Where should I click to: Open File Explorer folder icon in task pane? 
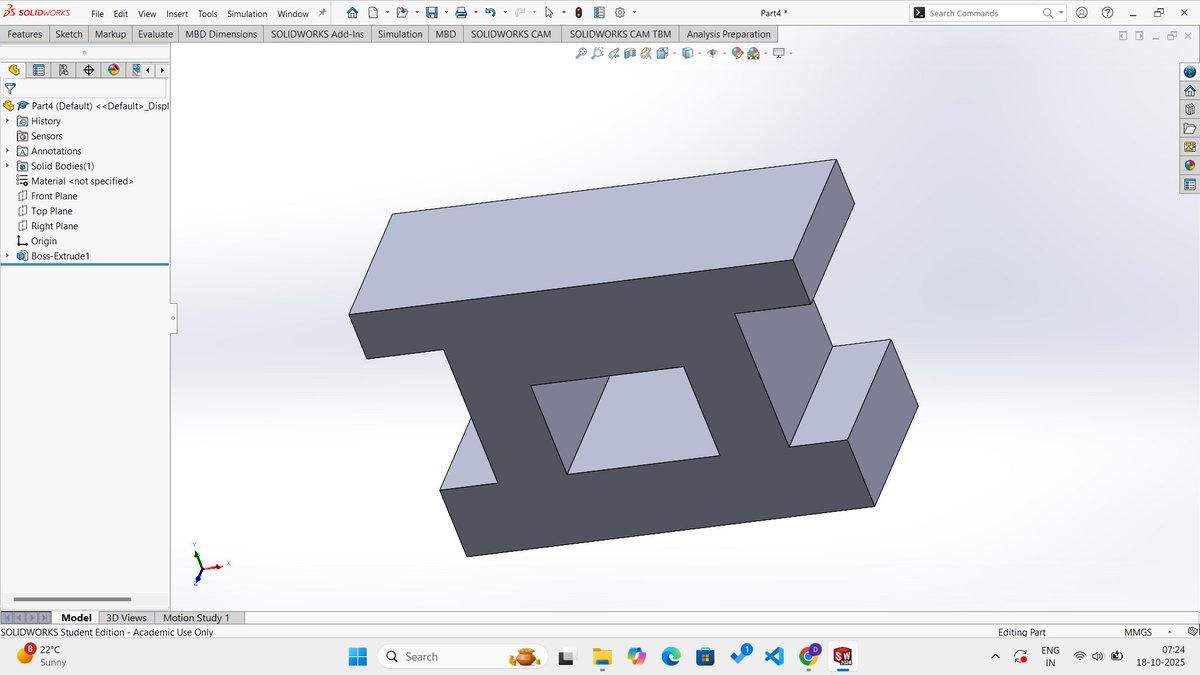pyautogui.click(x=1189, y=128)
